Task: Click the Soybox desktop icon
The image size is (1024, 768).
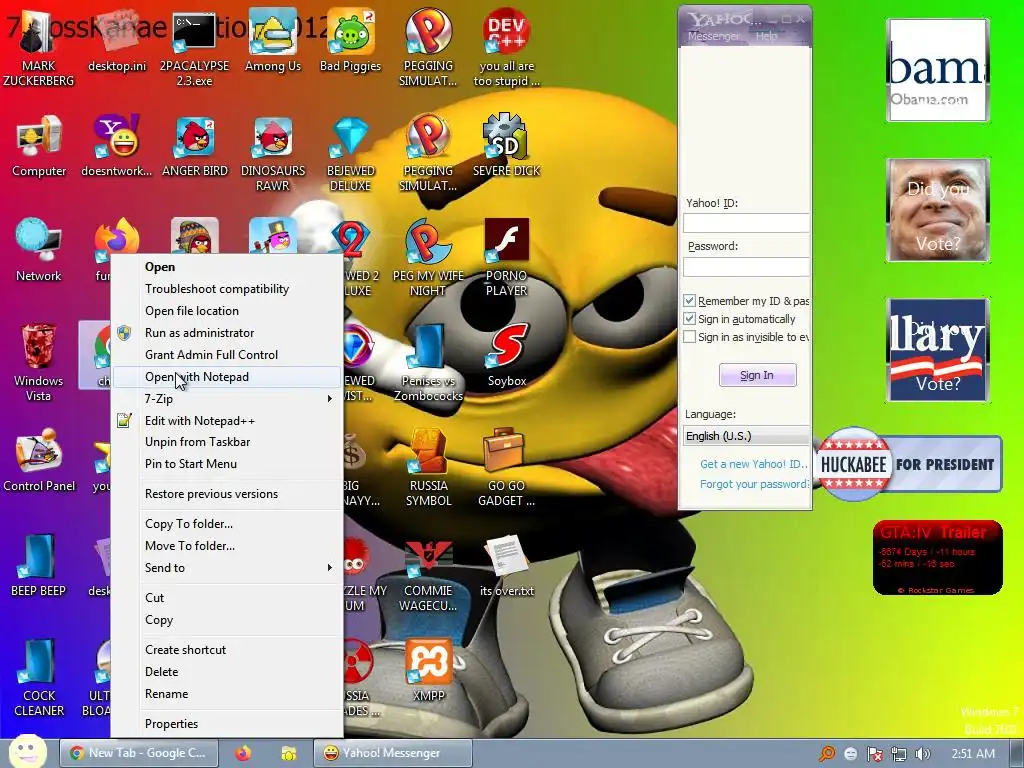Action: [x=506, y=356]
